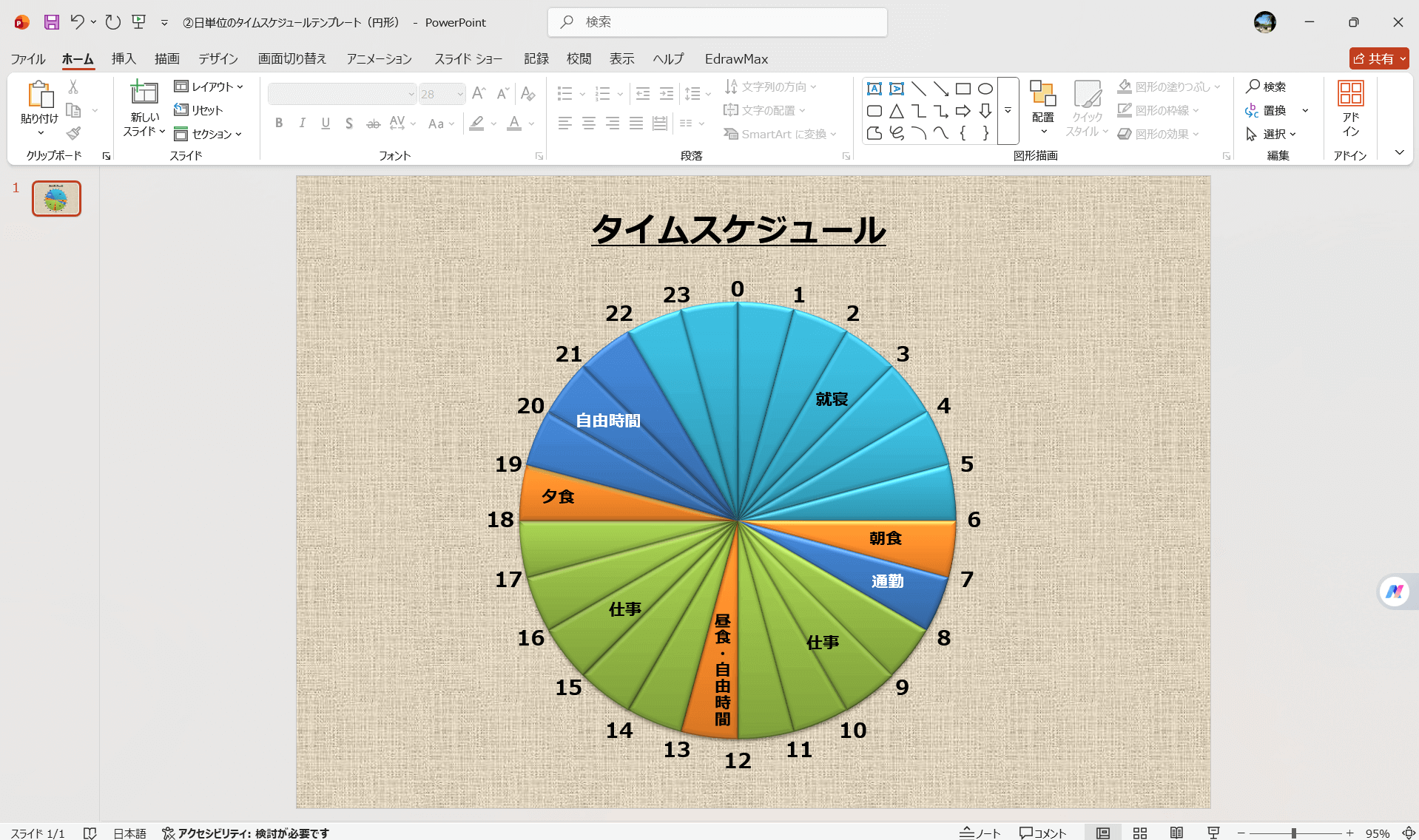
Task: Choose the rectangle shape tool
Action: [963, 88]
